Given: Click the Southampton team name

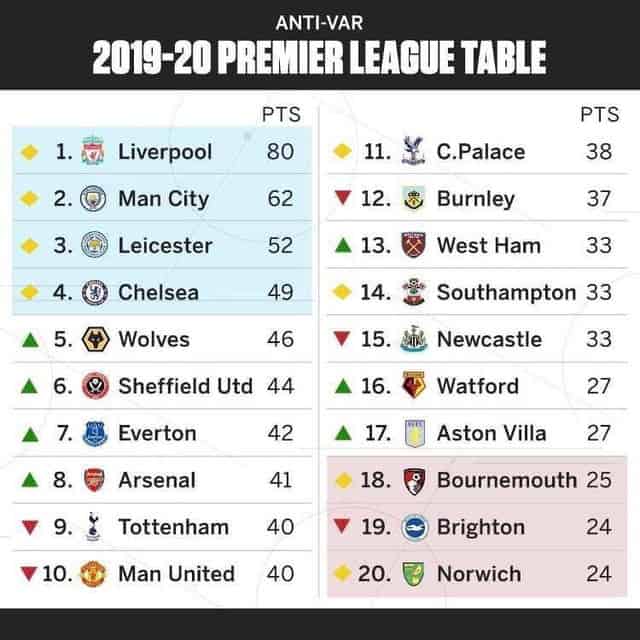Looking at the screenshot, I should (507, 293).
